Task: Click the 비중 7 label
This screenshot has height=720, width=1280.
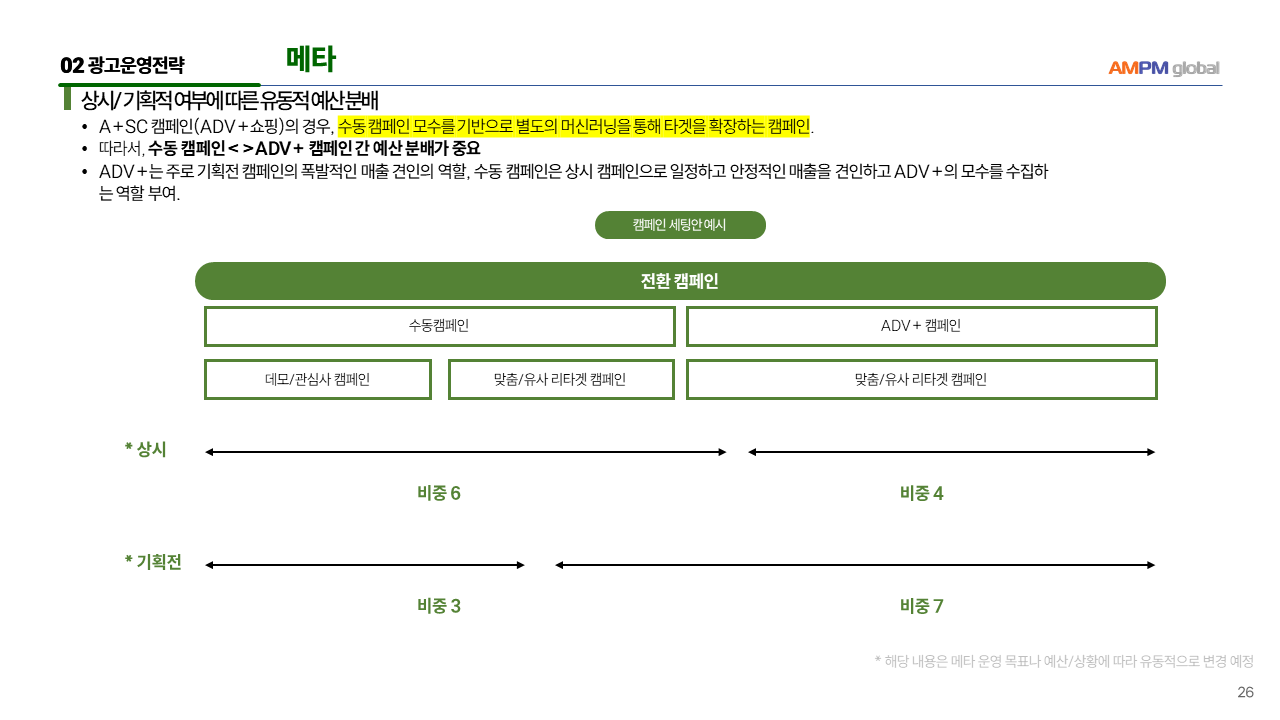Action: (x=921, y=606)
